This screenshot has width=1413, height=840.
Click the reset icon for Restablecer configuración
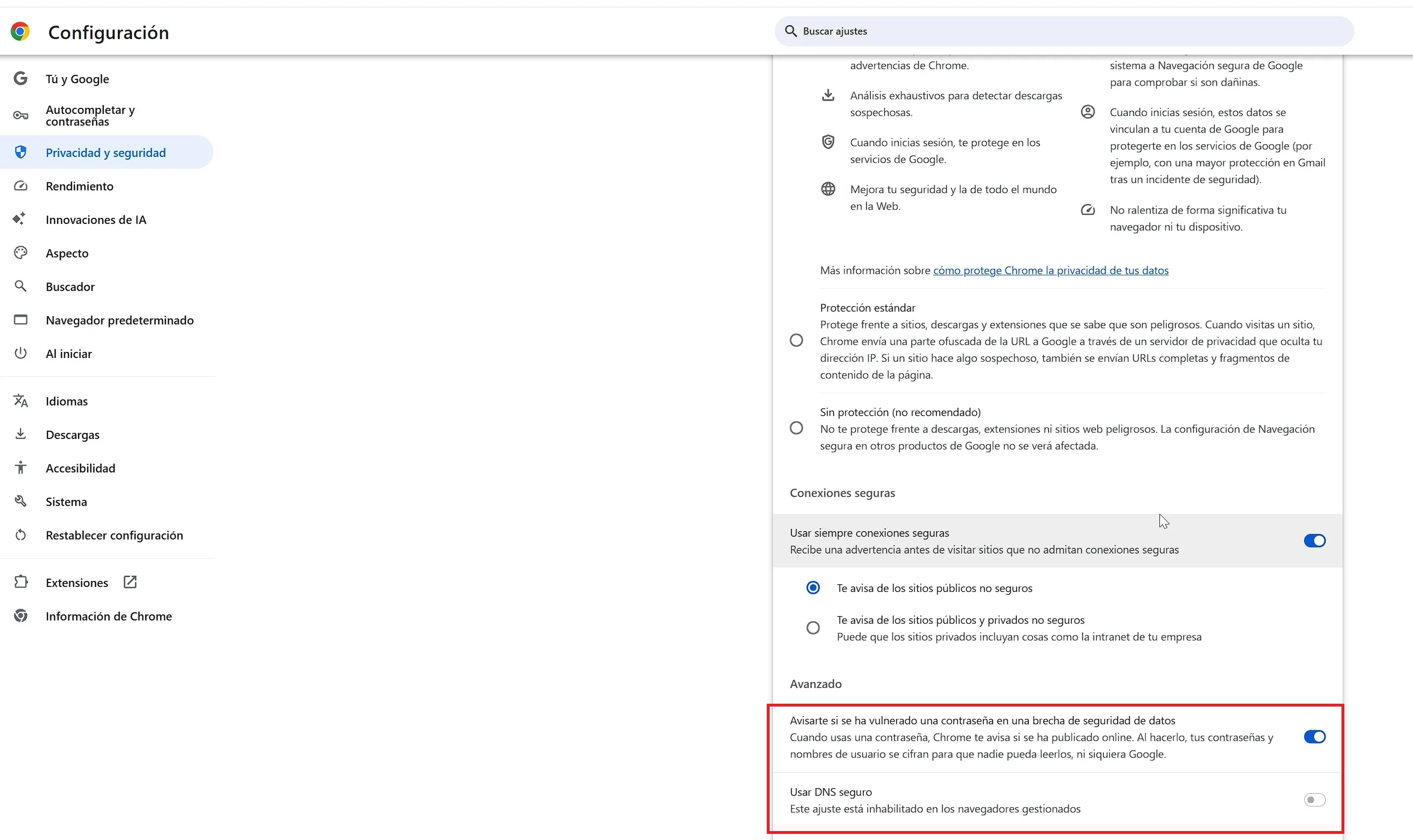tap(20, 535)
